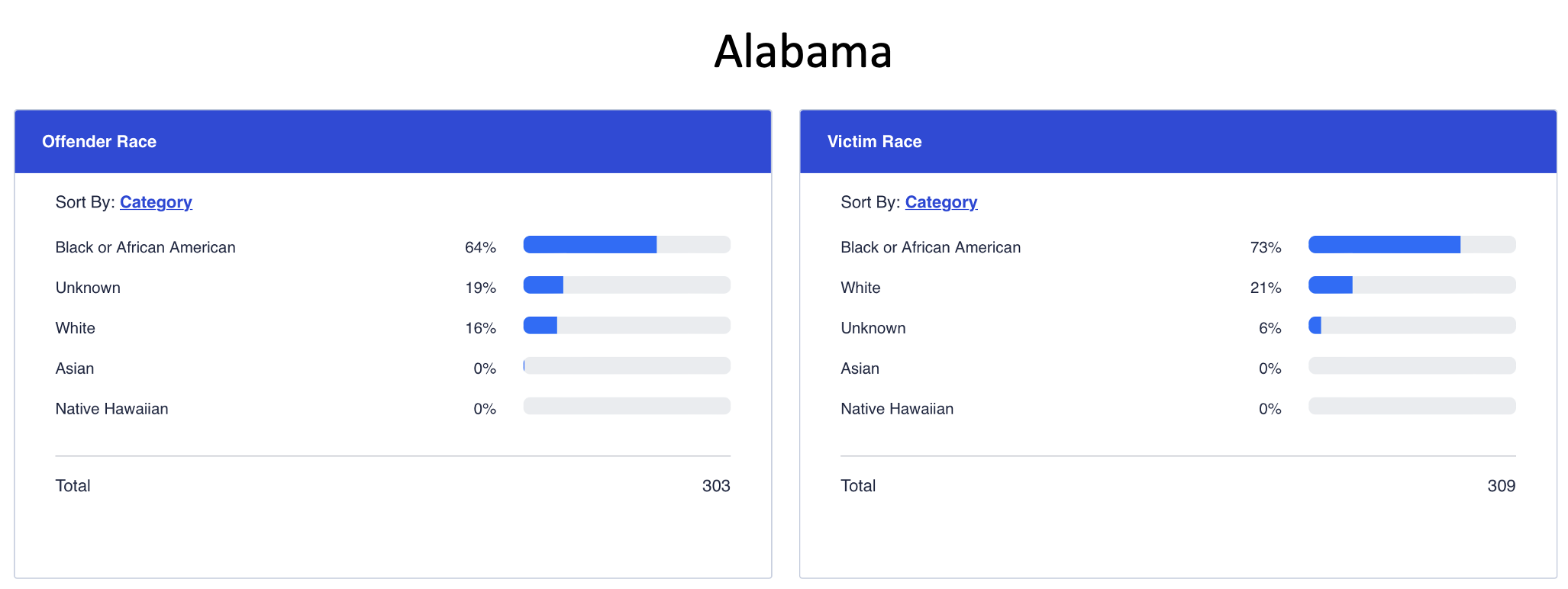Viewport: 1568px width, 589px height.
Task: Click Category sort link under Offender Race
Action: click(156, 202)
